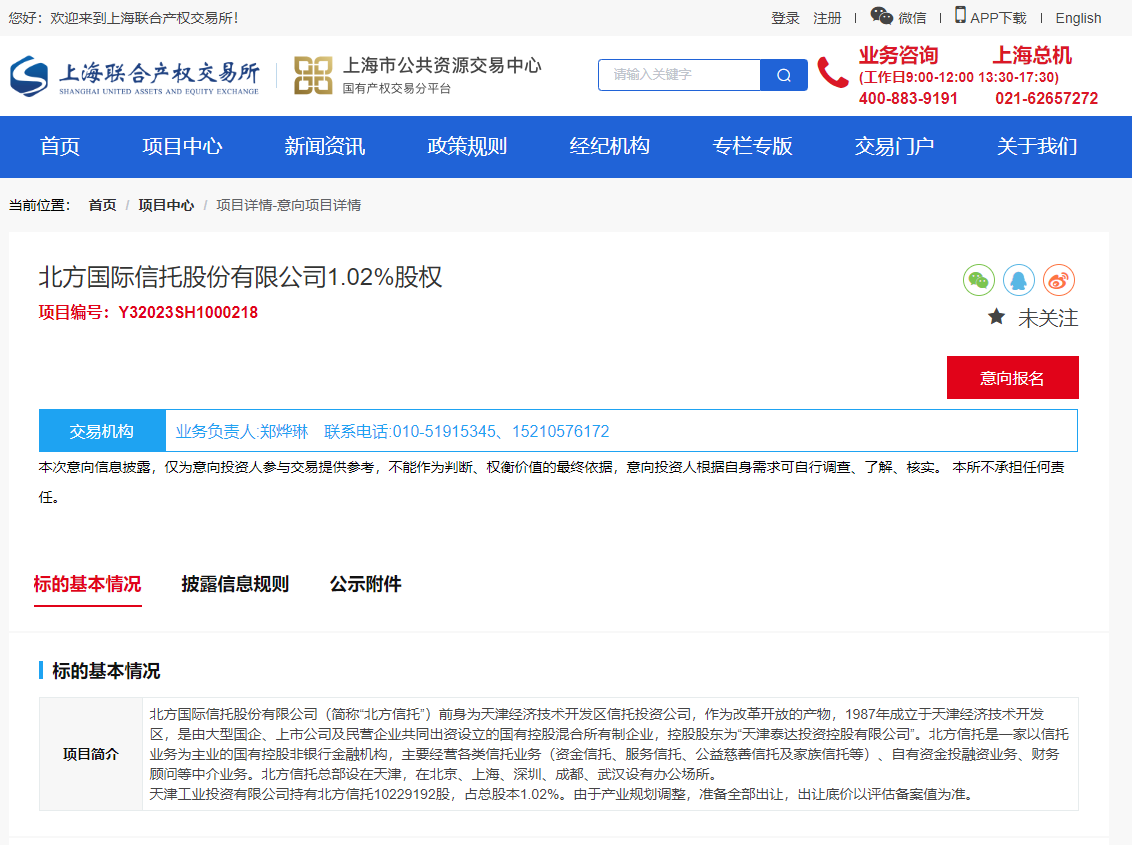
Task: Go to 首页 in main navigation
Action: [60, 147]
